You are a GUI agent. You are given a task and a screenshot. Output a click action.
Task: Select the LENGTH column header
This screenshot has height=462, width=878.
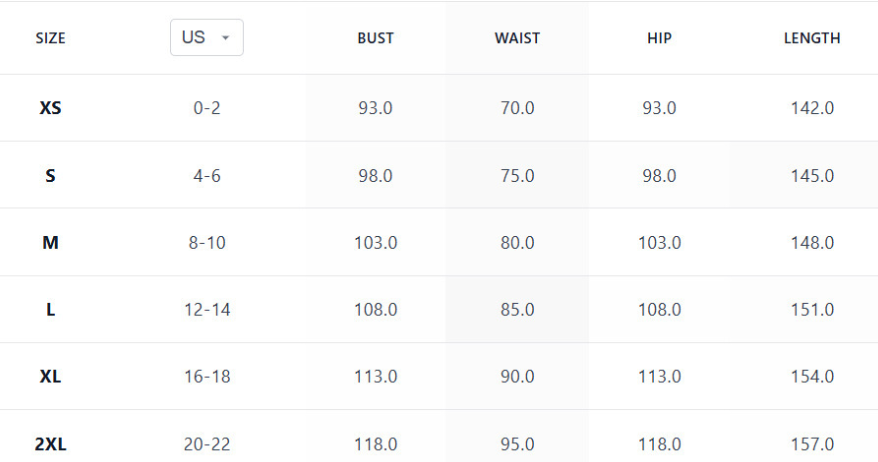811,39
